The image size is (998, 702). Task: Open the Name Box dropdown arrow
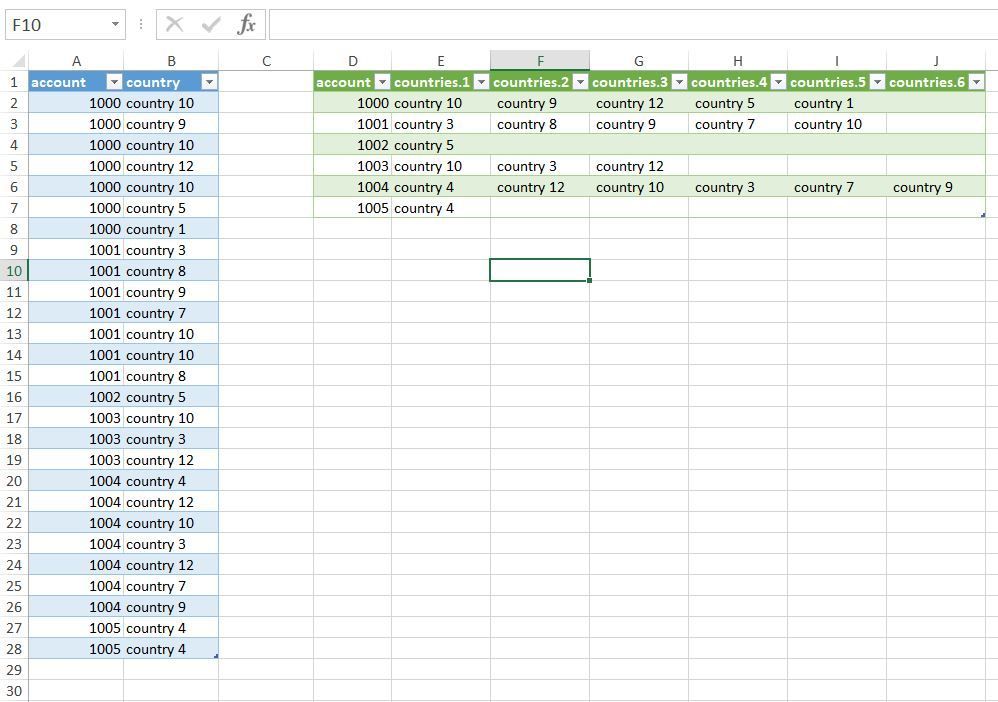pos(115,24)
